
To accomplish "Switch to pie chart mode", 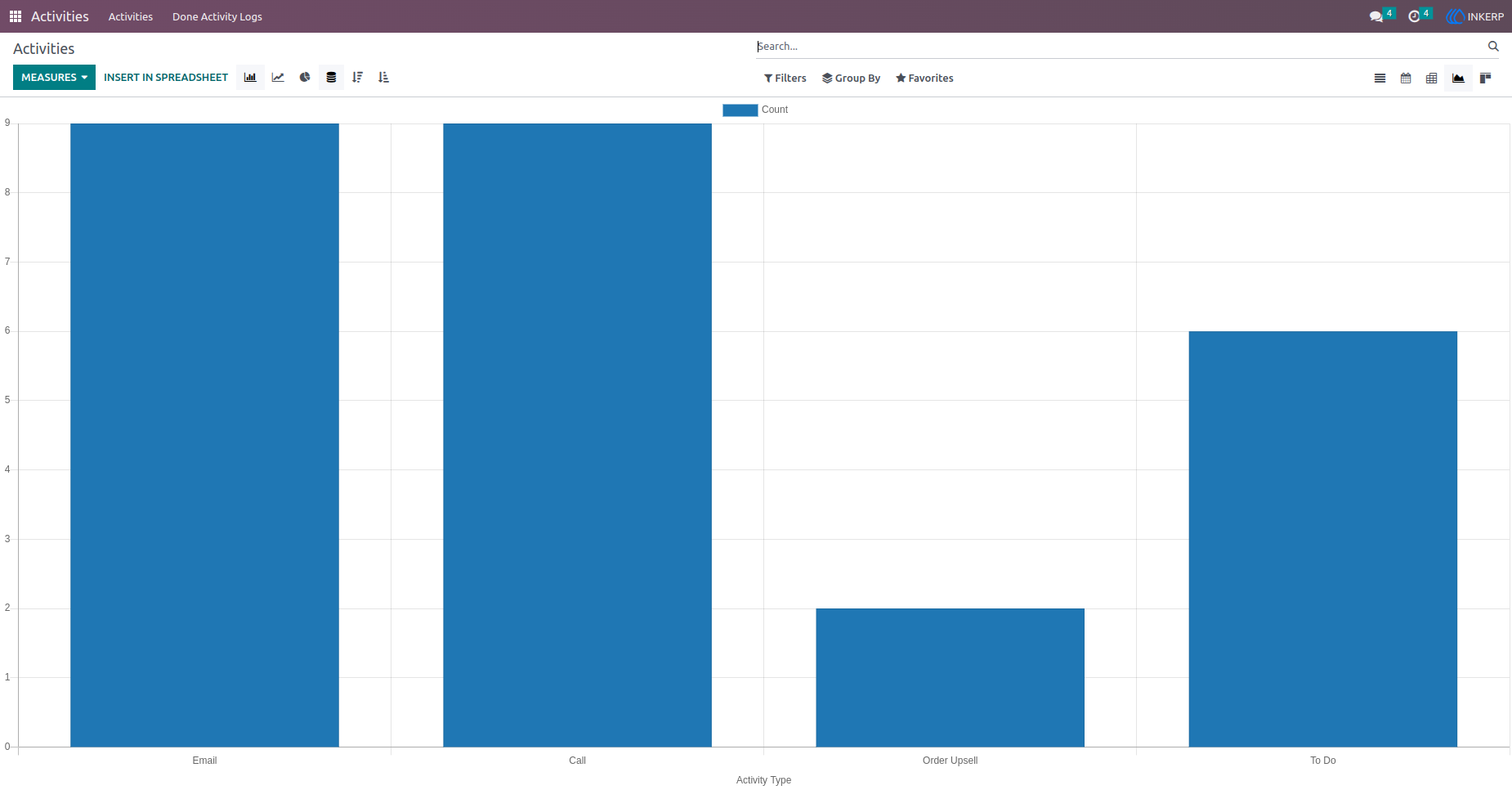I will [x=305, y=78].
